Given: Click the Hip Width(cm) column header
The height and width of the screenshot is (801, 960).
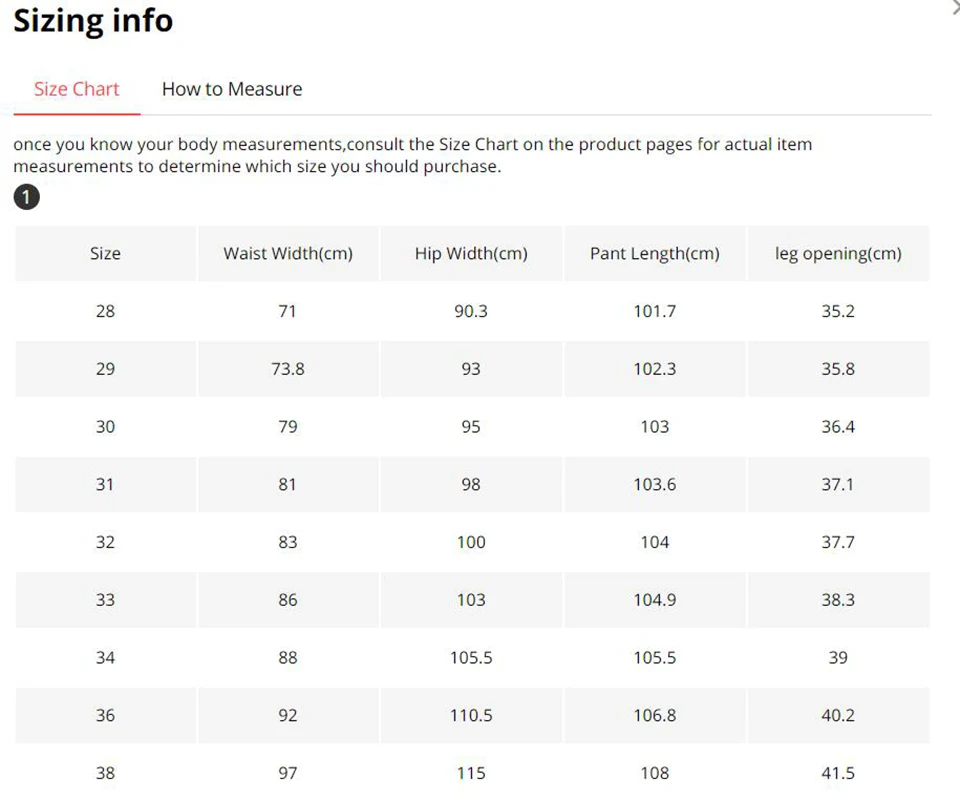Looking at the screenshot, I should 471,254.
